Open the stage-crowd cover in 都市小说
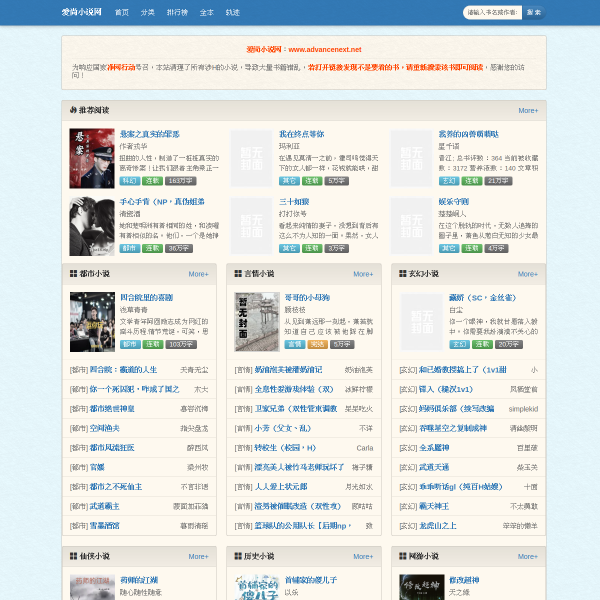The image size is (600, 600). tap(92, 322)
